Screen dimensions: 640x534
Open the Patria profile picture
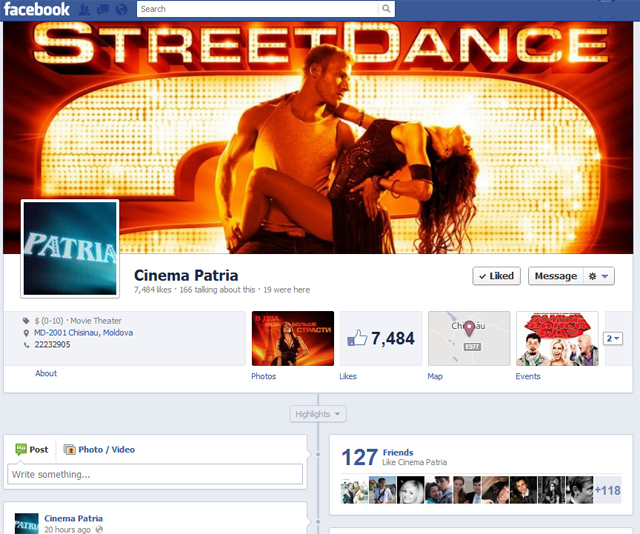(x=70, y=249)
